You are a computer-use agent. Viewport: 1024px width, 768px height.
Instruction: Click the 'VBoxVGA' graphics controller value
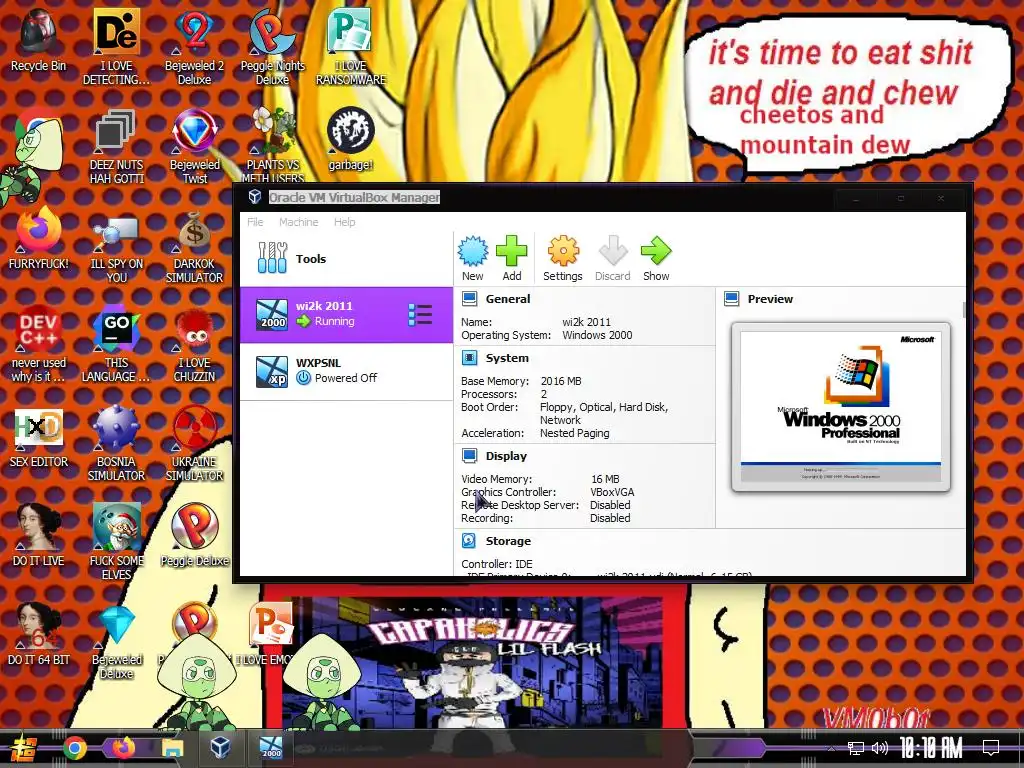612,492
